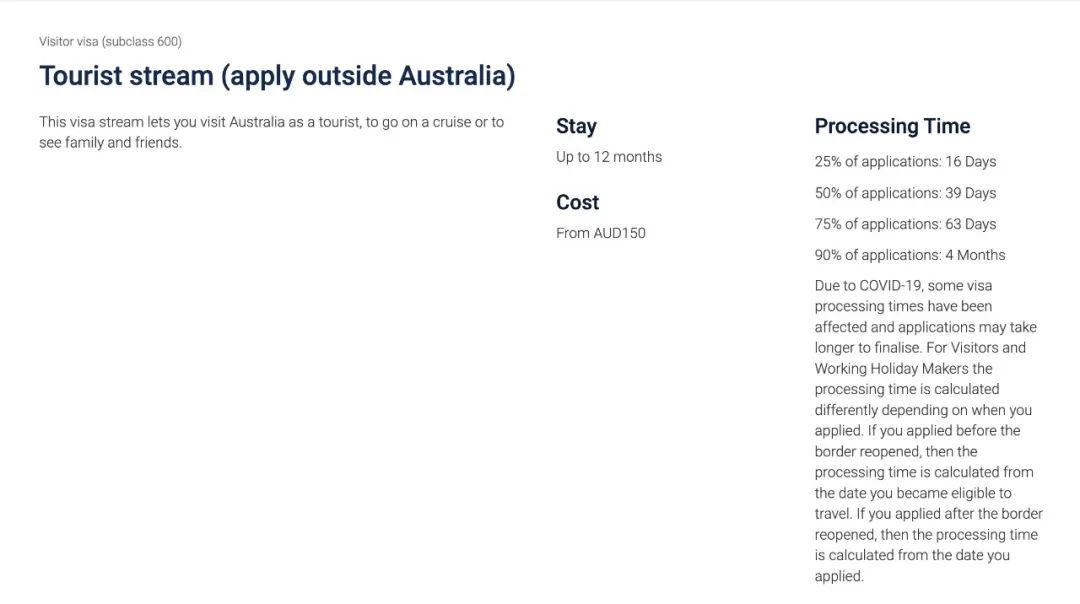Click 'see family and friends' text
Viewport: 1080px width, 604px height.
tap(110, 143)
